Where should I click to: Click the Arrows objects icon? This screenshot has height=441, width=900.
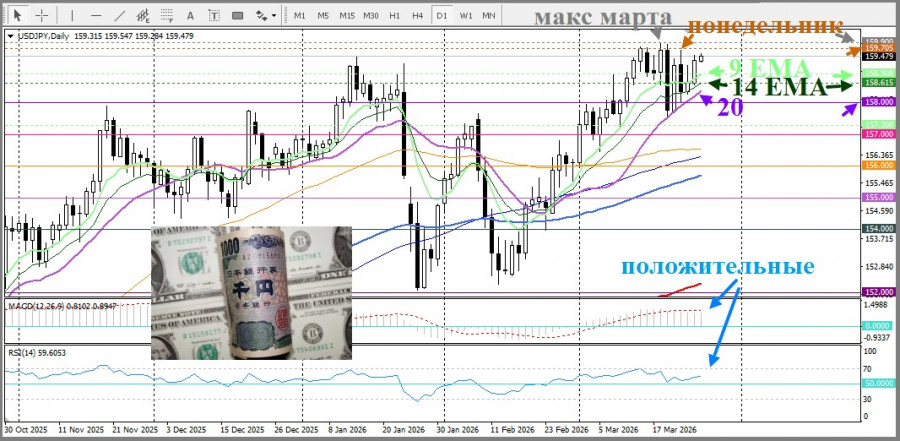261,16
